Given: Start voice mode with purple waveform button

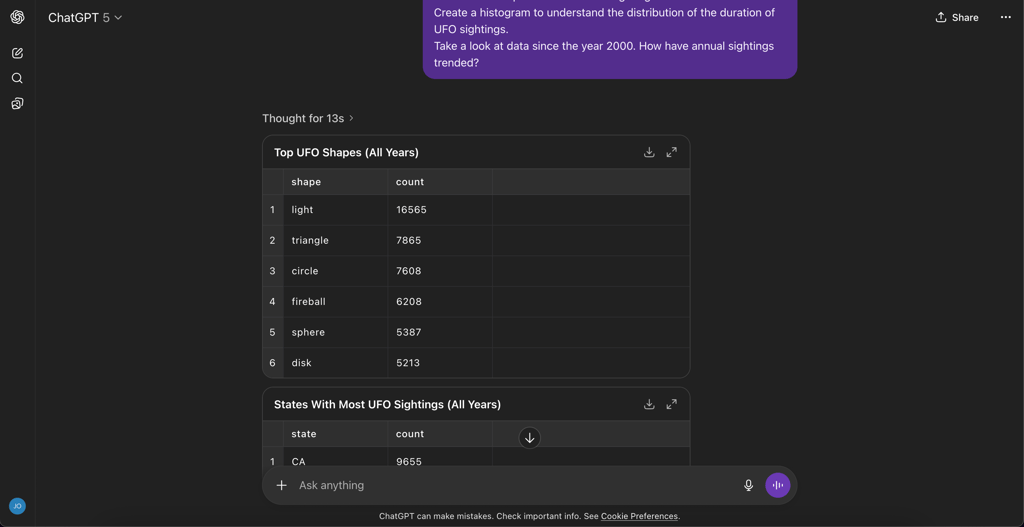Looking at the screenshot, I should pos(778,485).
